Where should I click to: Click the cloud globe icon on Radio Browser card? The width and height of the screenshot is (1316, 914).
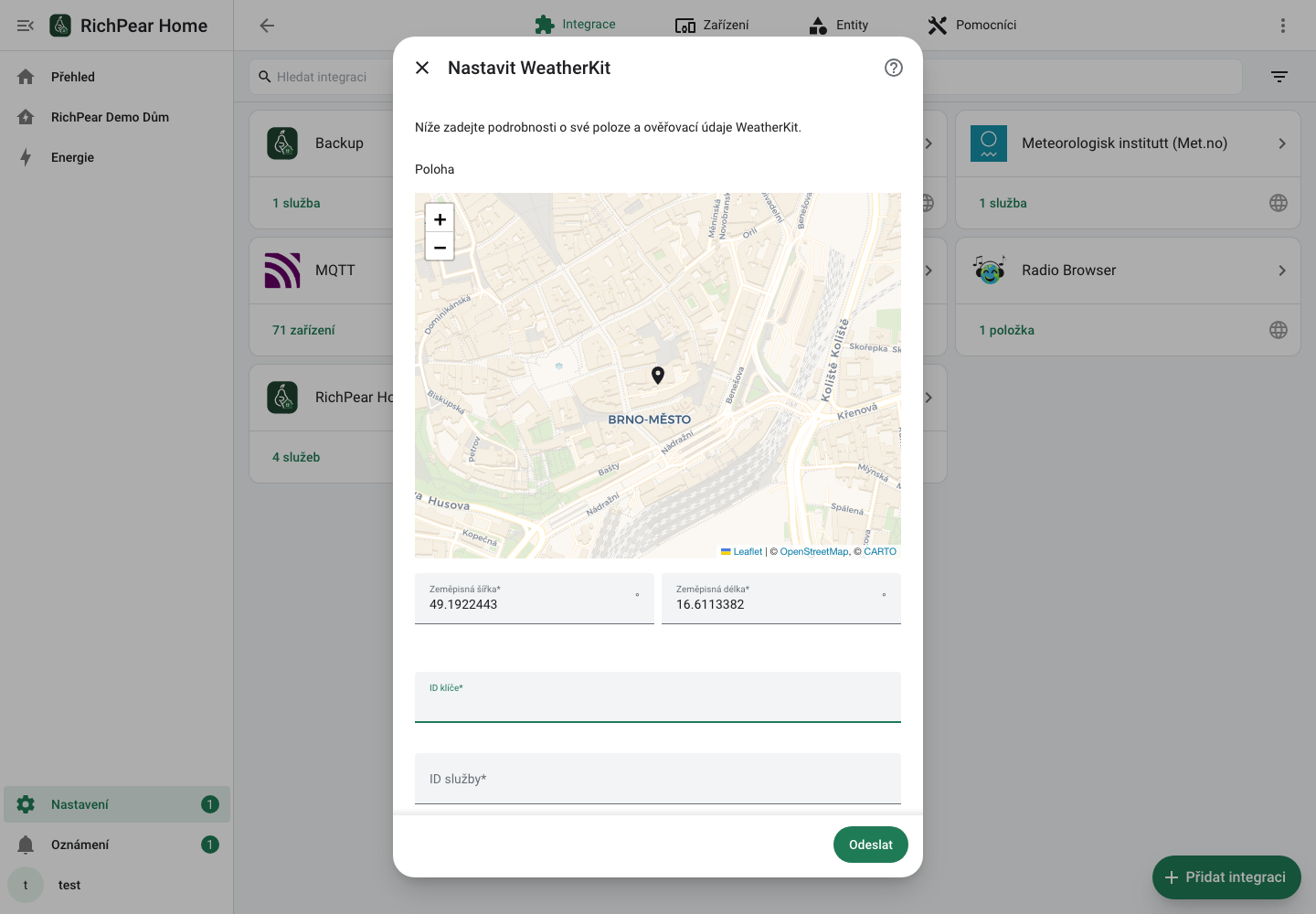[1279, 330]
